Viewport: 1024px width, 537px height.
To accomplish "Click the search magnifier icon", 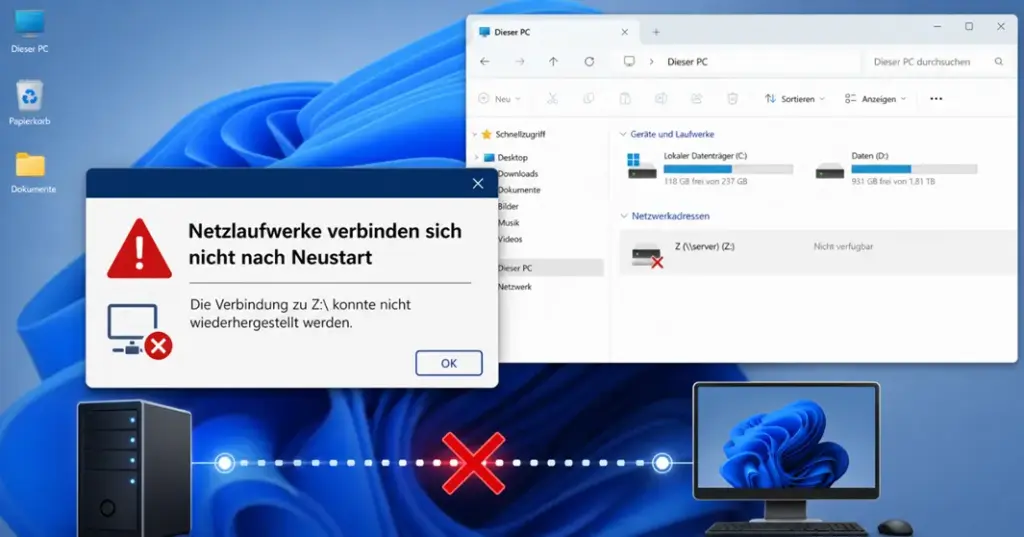I will (x=999, y=61).
